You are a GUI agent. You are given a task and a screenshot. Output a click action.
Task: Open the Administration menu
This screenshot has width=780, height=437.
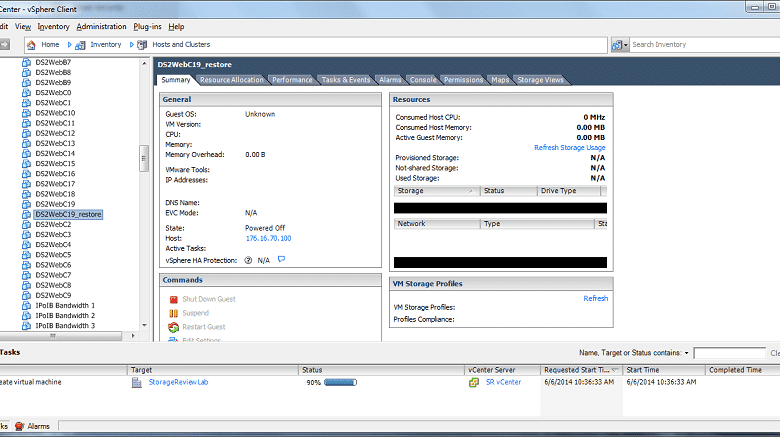click(101, 27)
